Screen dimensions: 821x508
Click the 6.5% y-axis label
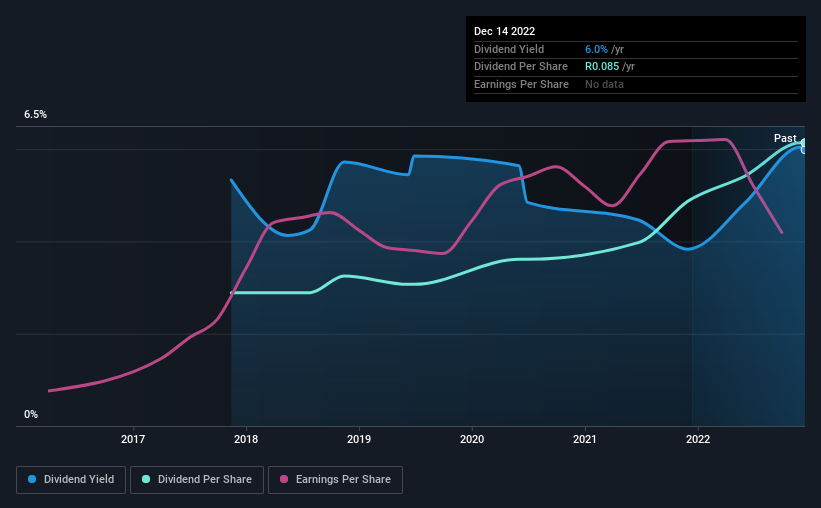coord(36,115)
